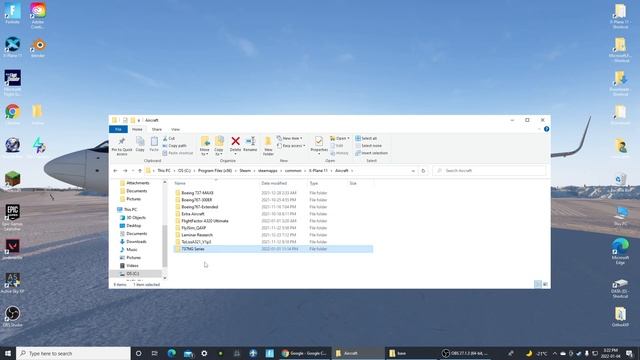Open the Windows Start menu

click(8, 353)
